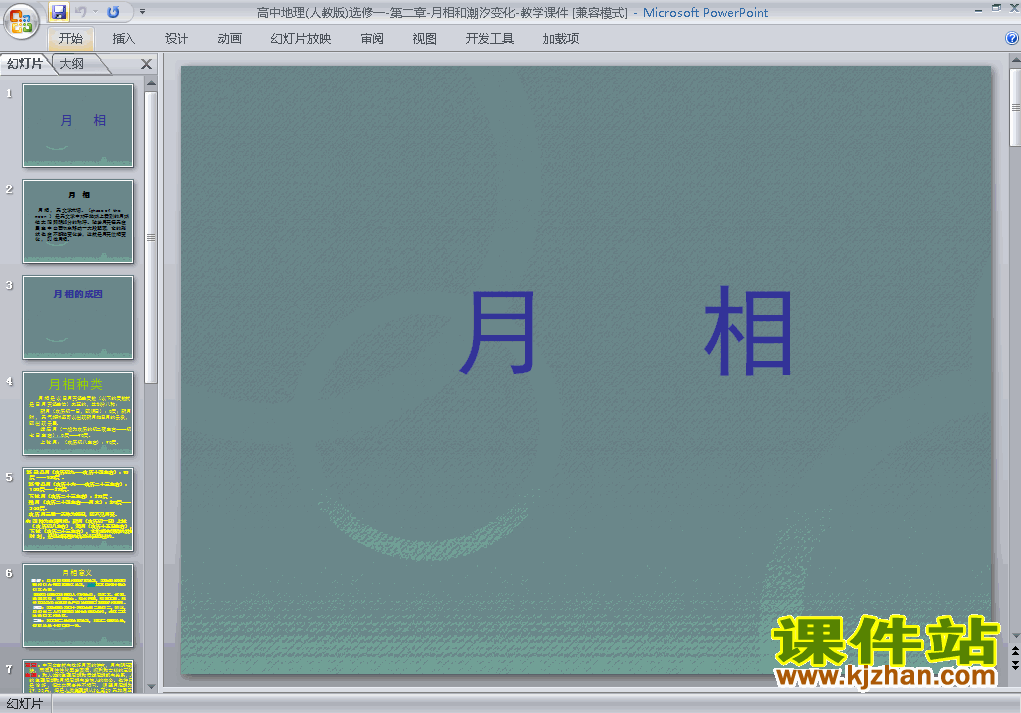
Task: Go to the previous slide using double-up arrows
Action: point(1015,651)
